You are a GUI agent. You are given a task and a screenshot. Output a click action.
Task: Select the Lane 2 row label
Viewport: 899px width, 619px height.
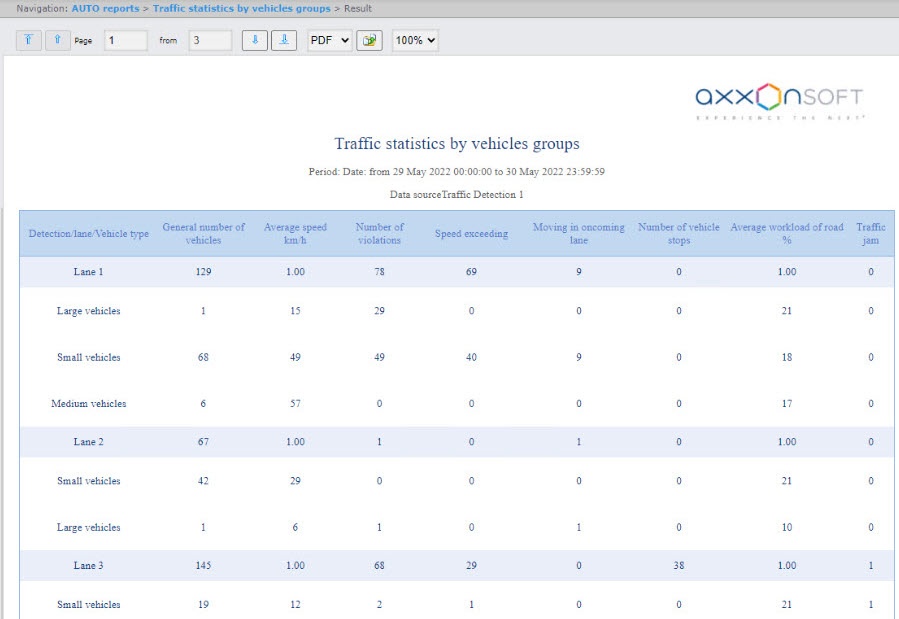pyautogui.click(x=88, y=442)
